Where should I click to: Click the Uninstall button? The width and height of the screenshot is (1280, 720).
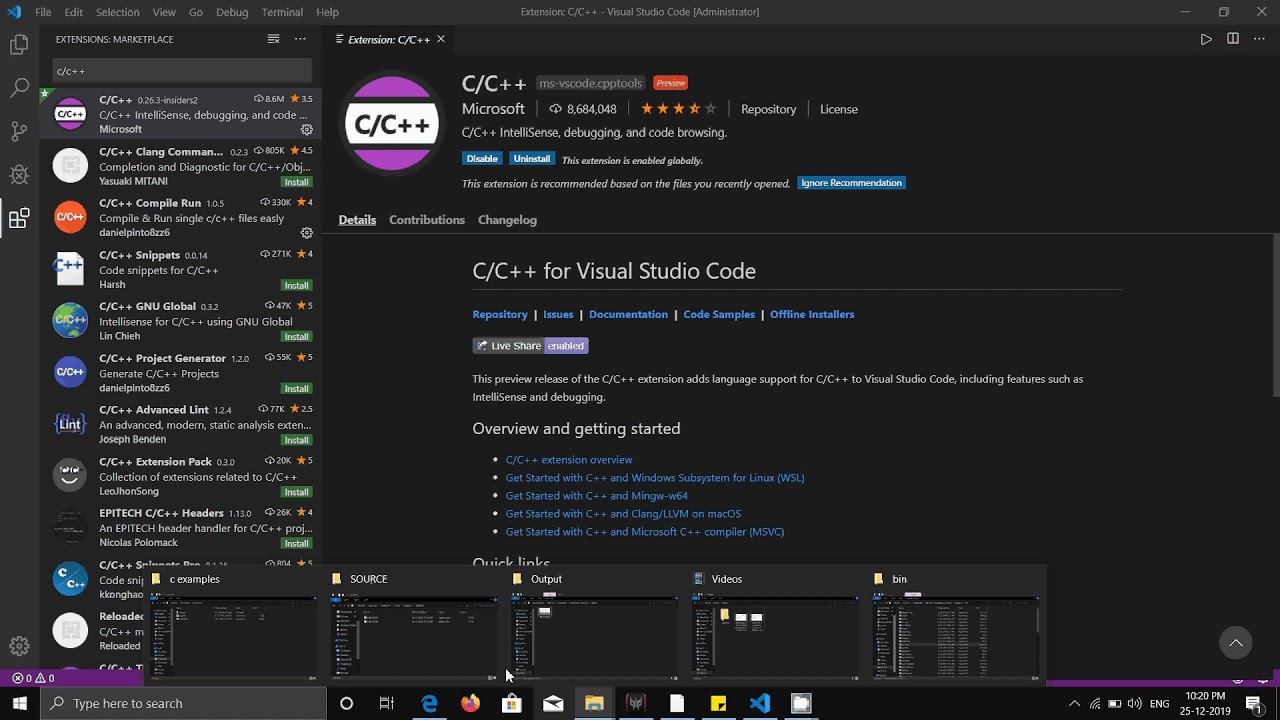coord(531,159)
